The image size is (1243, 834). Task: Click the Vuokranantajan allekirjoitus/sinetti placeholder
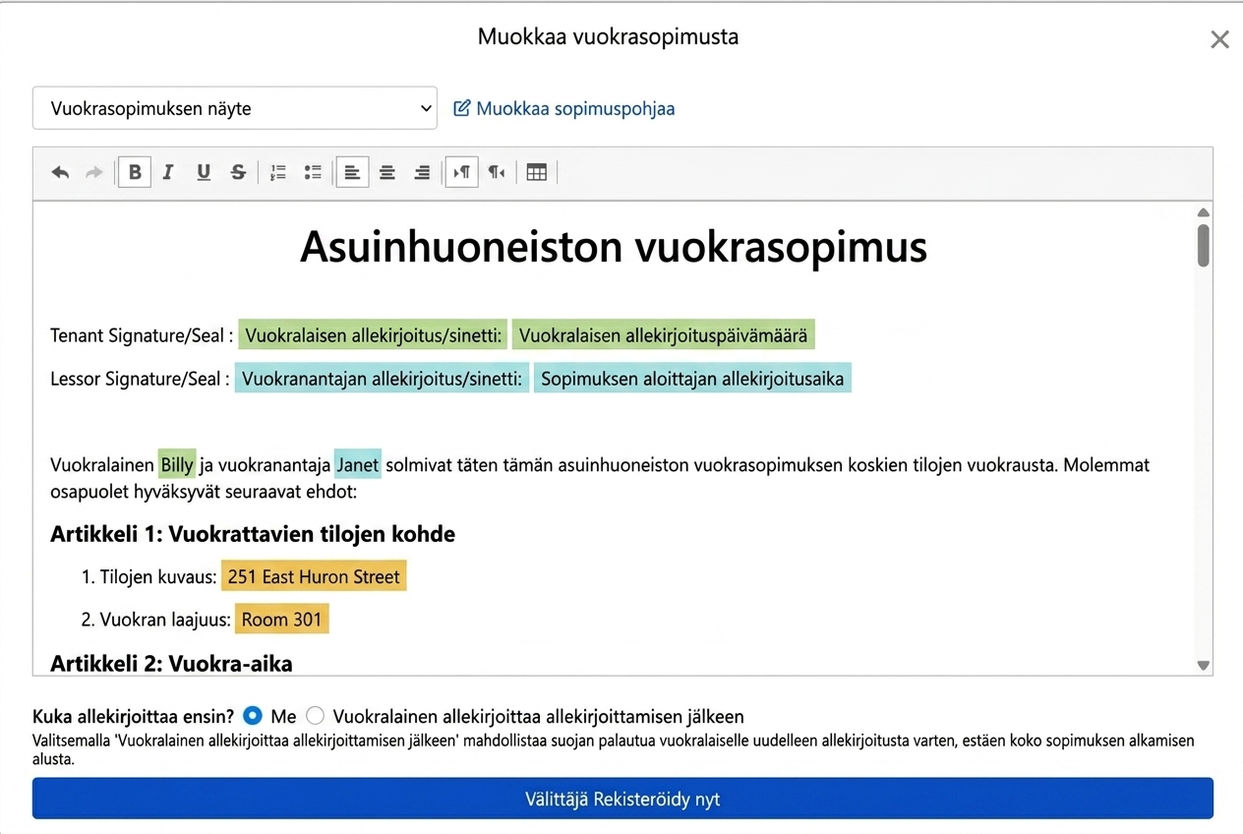pos(382,379)
